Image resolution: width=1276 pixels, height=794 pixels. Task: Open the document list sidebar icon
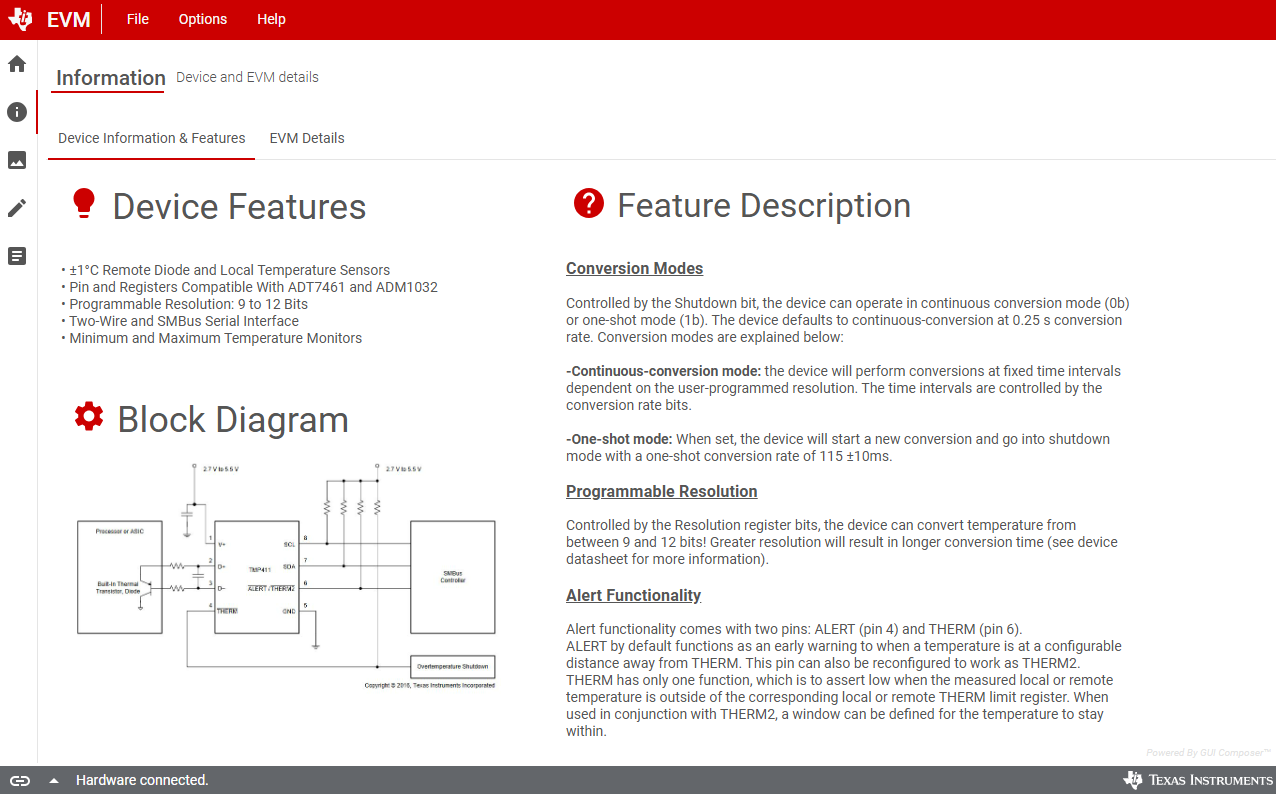pos(17,256)
